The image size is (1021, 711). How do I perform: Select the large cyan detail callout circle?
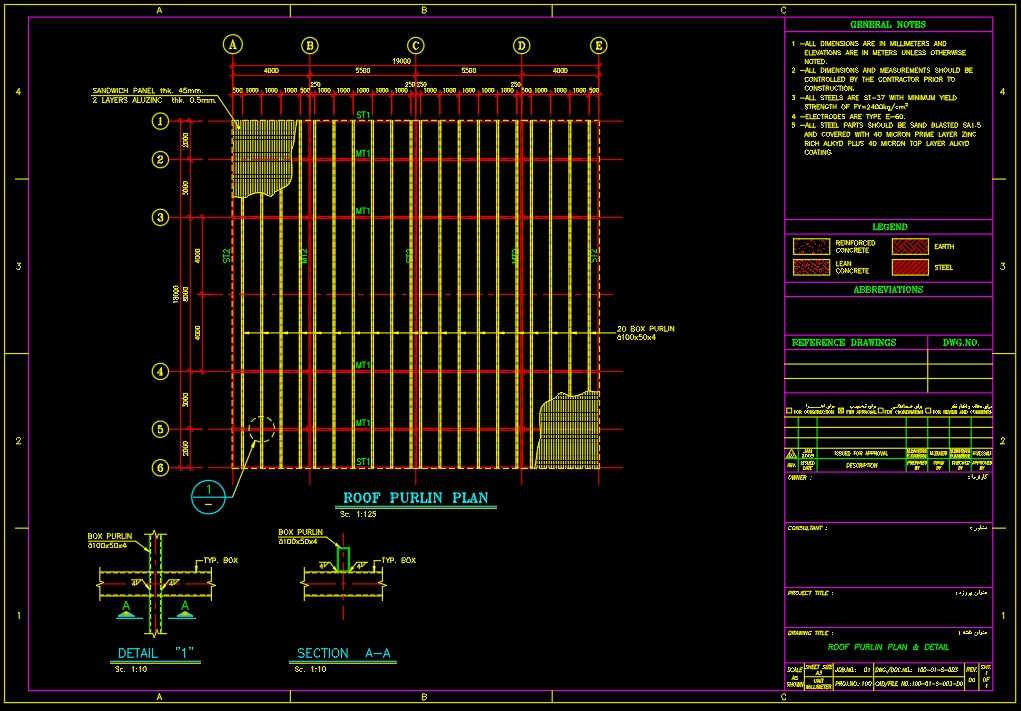coord(208,495)
